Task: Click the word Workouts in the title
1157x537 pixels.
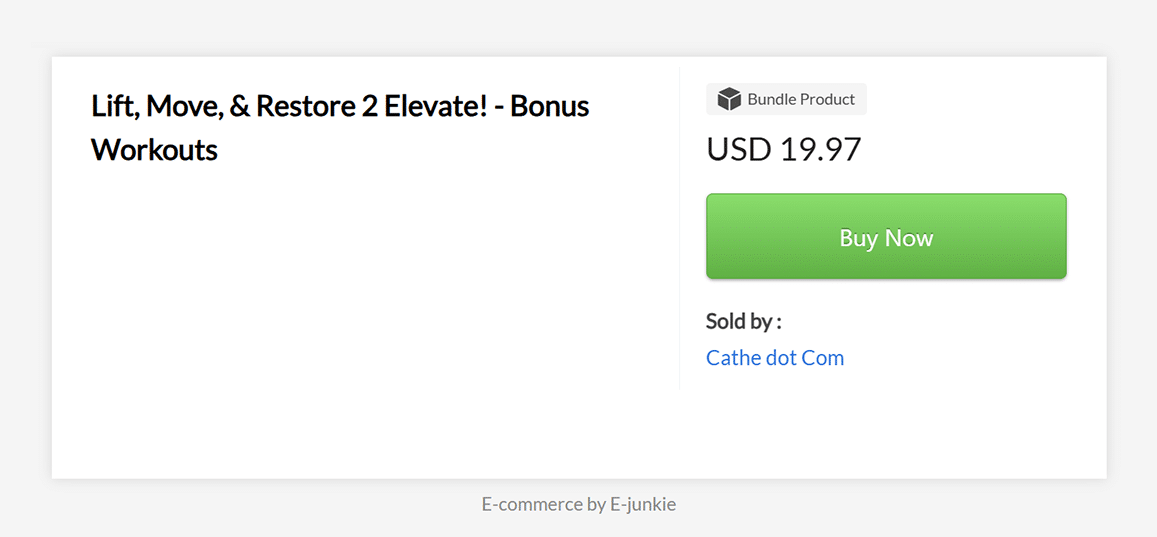Action: [x=154, y=150]
